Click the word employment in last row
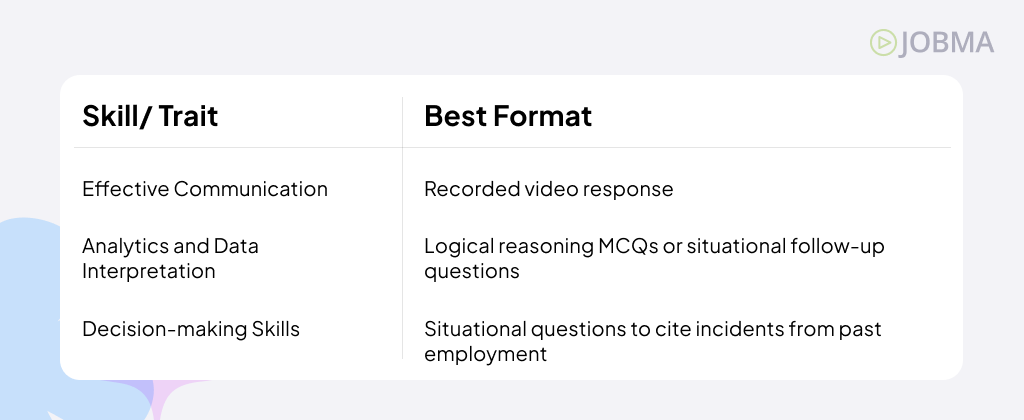Image resolution: width=1024 pixels, height=420 pixels. point(485,354)
